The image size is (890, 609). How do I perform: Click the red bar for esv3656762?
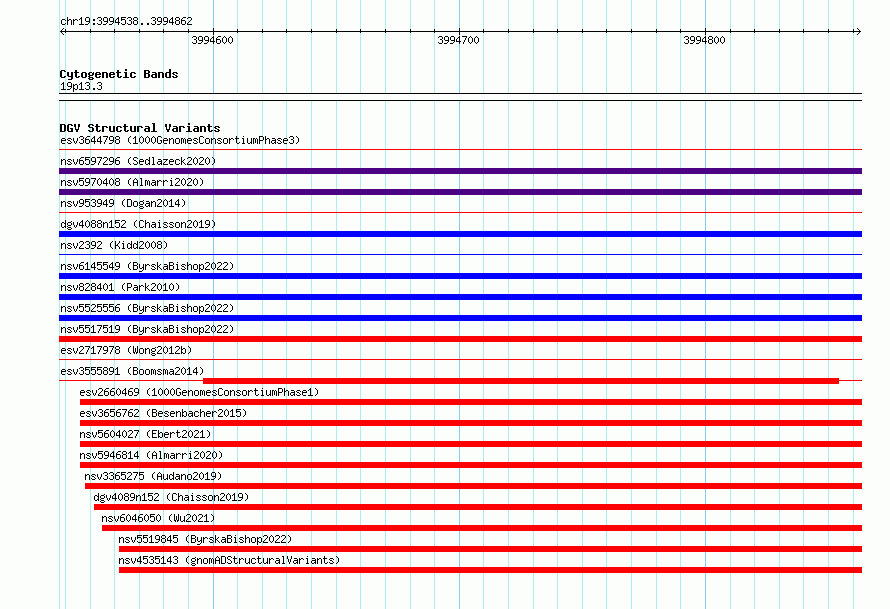(471, 423)
